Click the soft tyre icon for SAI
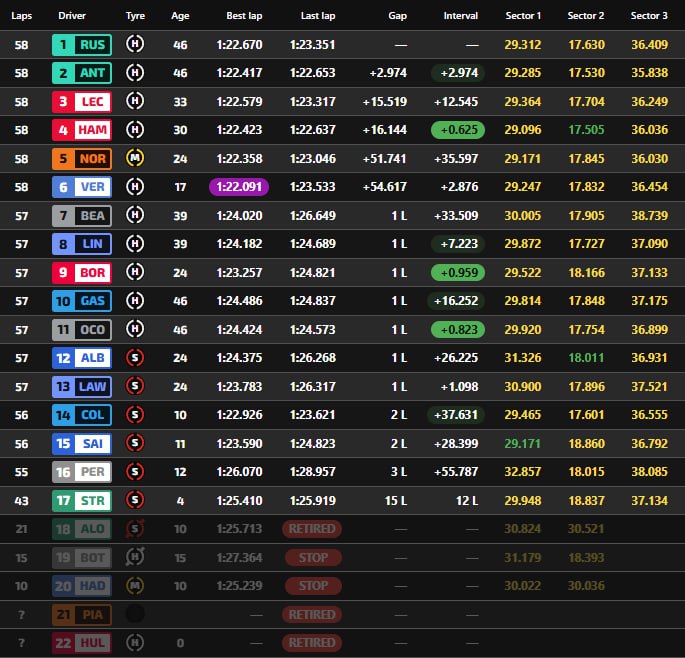This screenshot has height=658, width=685. 136,443
